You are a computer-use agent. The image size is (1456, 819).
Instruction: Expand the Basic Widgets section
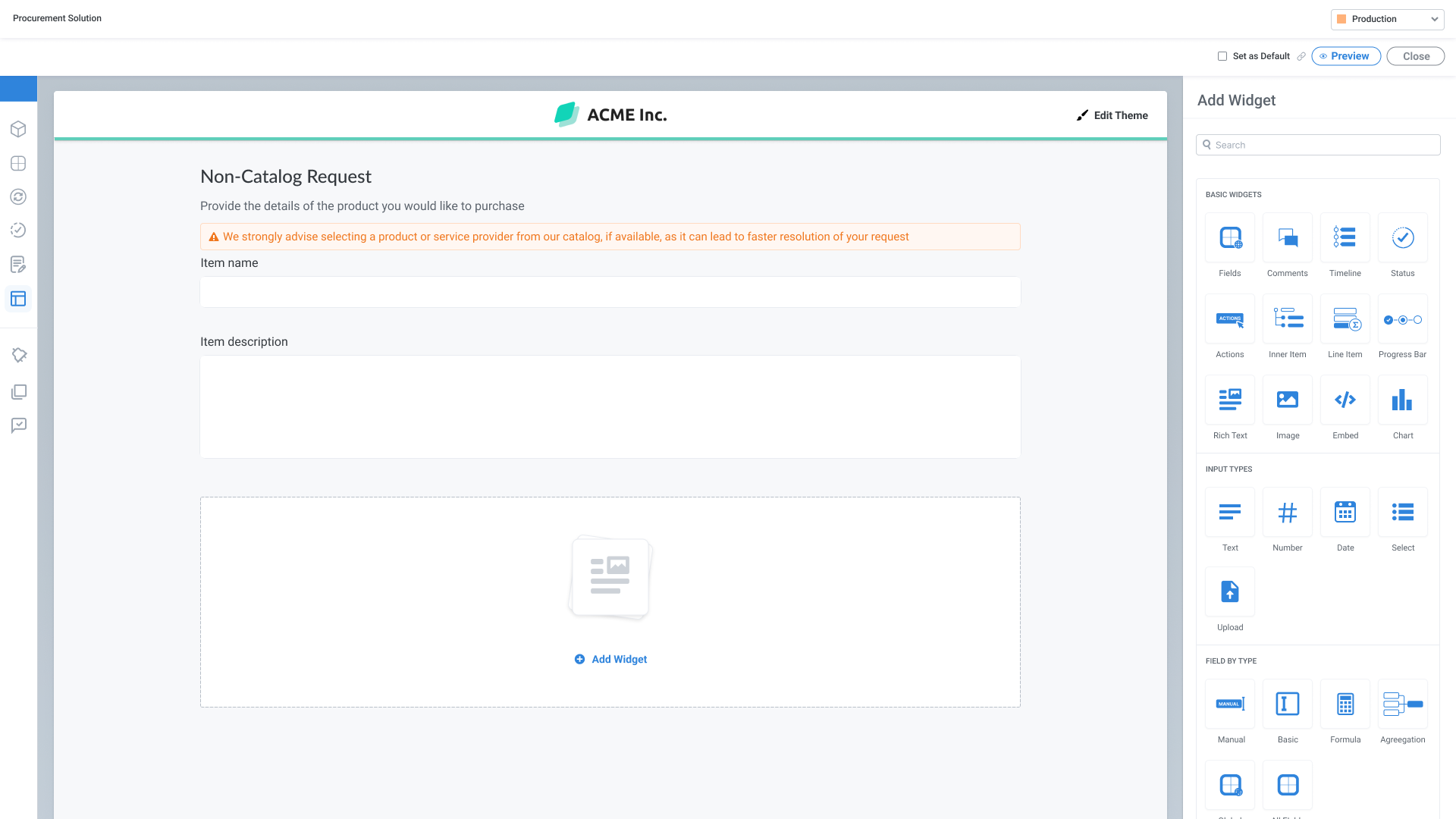pyautogui.click(x=1233, y=194)
